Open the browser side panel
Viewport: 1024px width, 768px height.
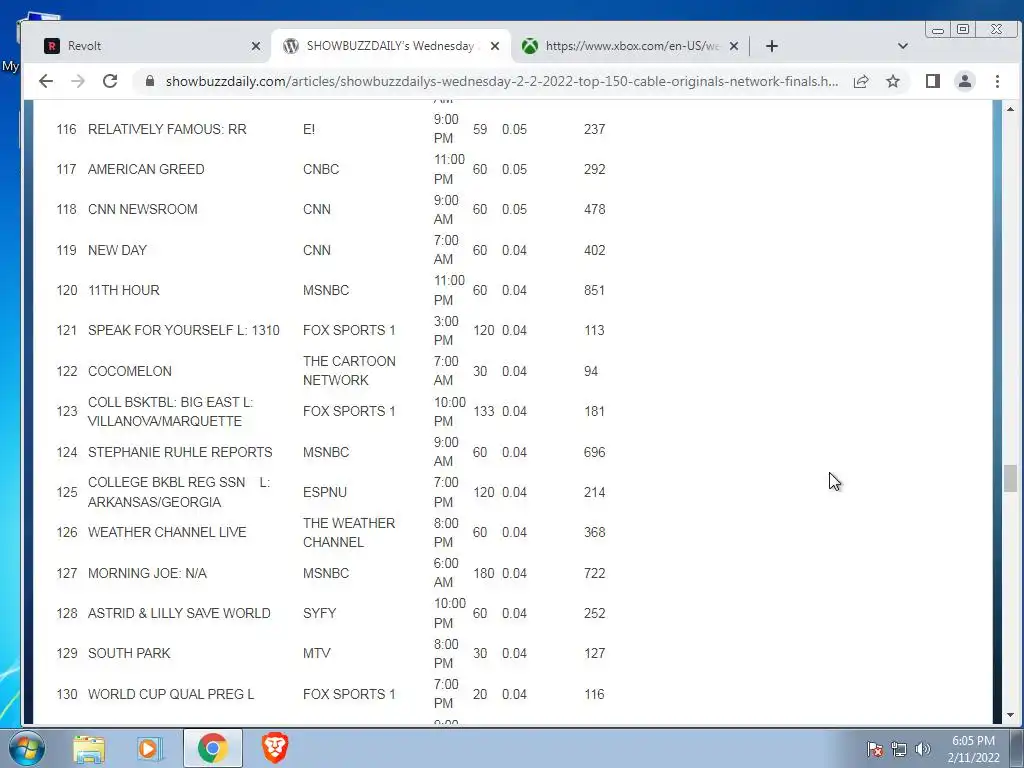[x=933, y=81]
